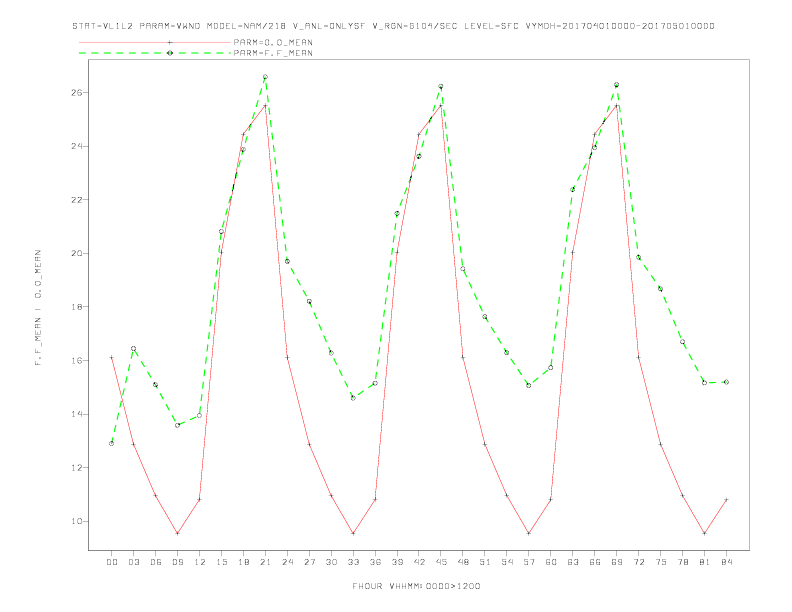Click the red O_MEAN minimum marker at hour 33

point(353,533)
